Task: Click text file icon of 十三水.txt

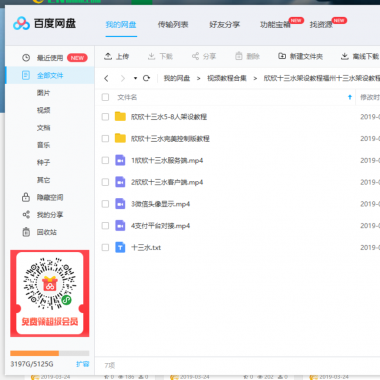Action: pos(120,247)
